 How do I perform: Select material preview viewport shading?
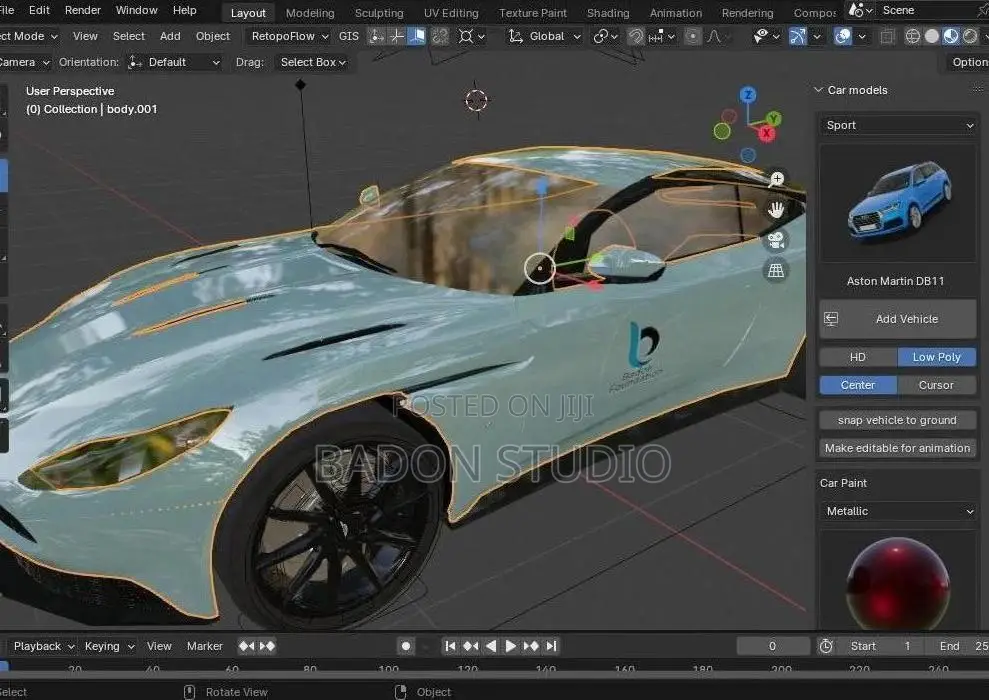click(x=951, y=37)
